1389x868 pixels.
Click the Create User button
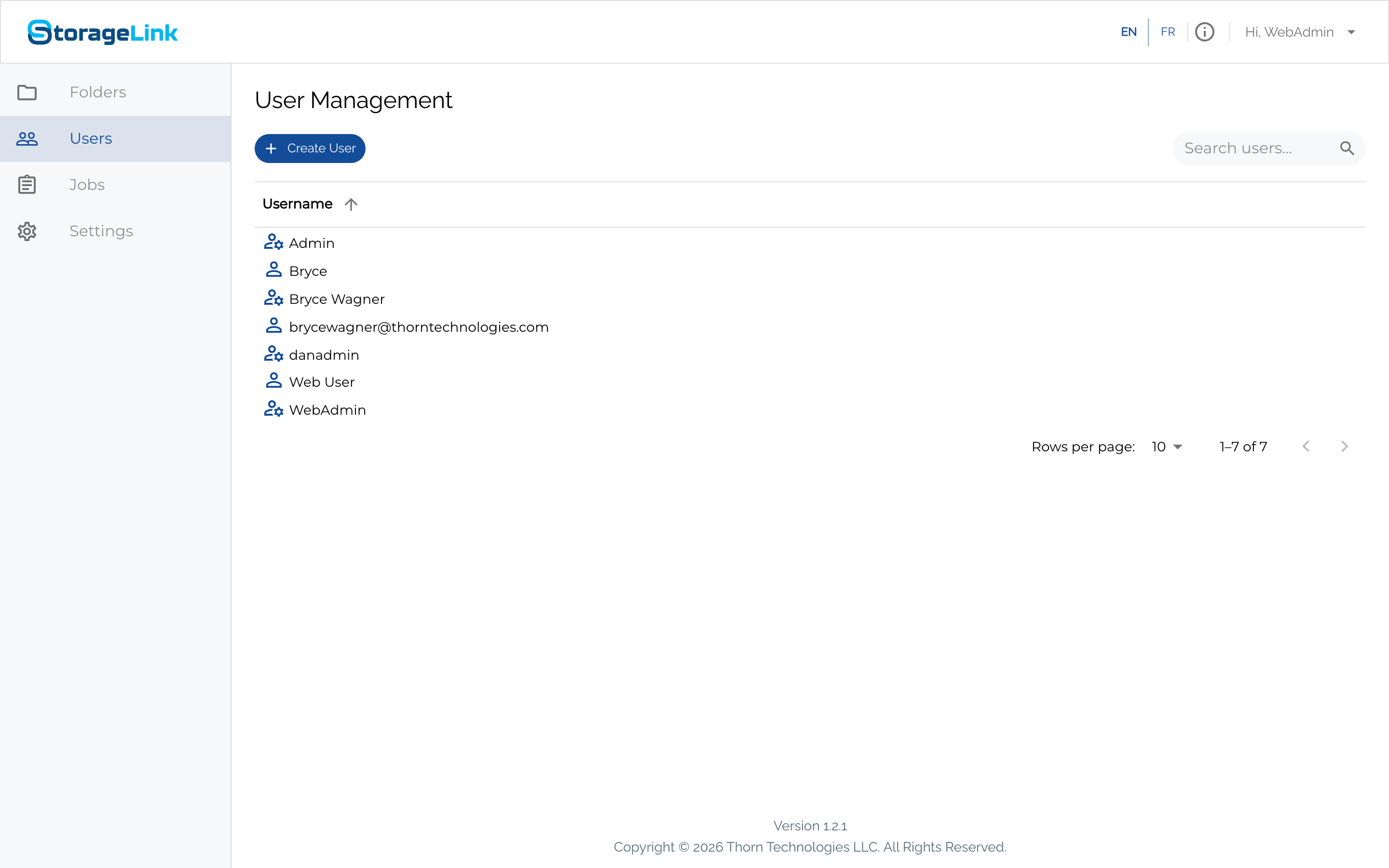[310, 149]
